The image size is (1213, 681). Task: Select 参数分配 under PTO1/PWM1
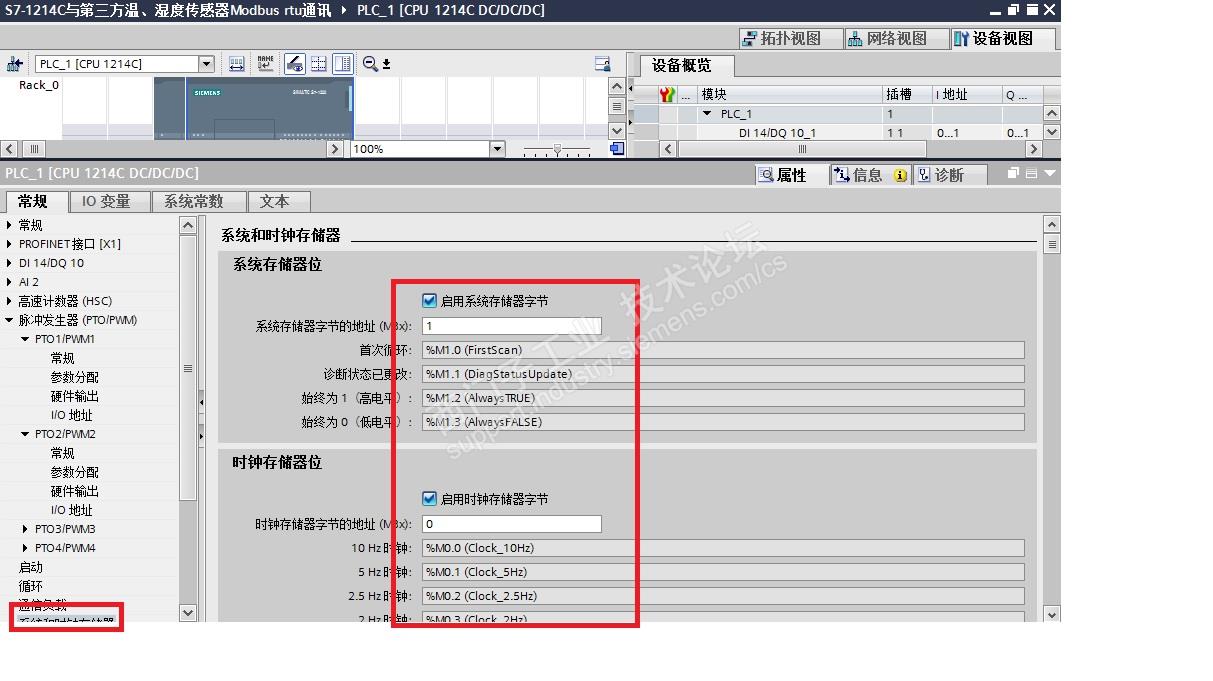75,377
